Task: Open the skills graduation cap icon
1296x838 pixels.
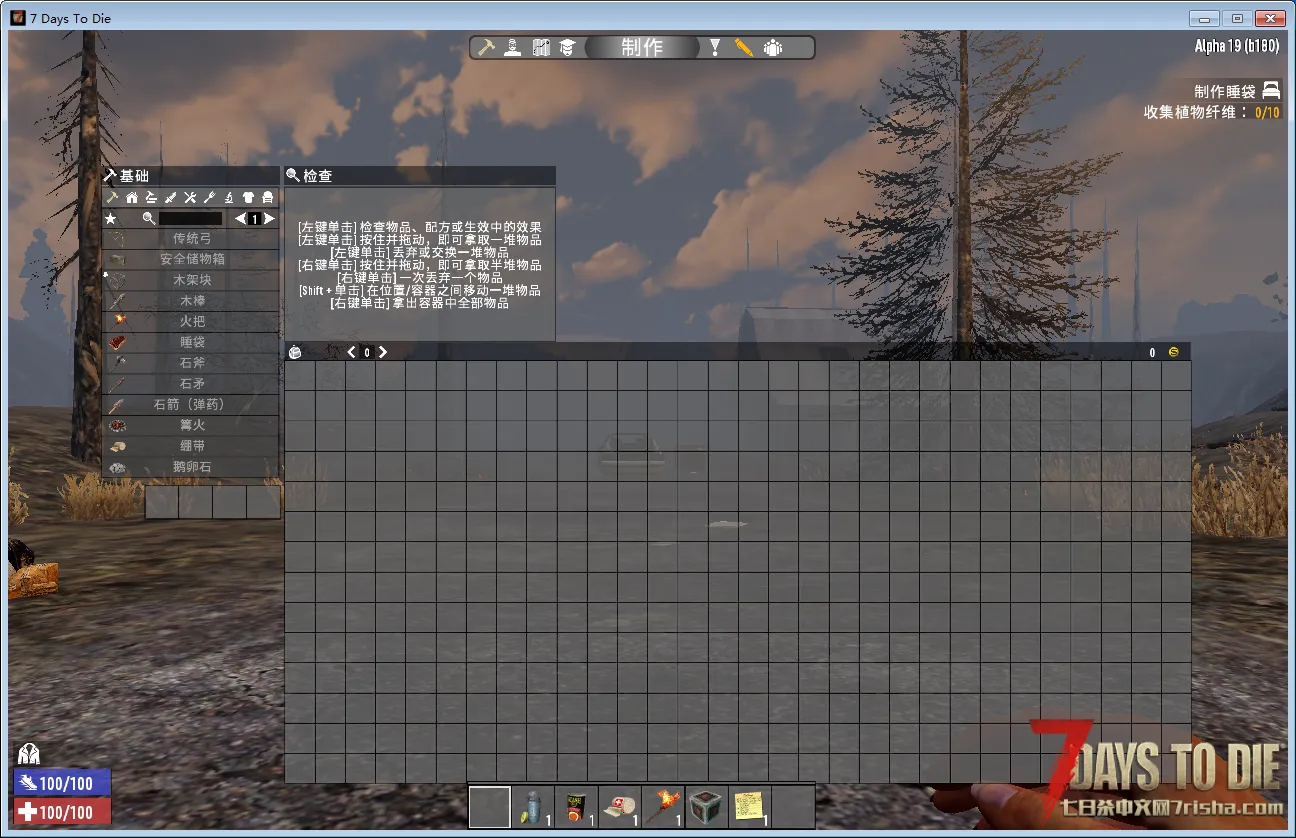Action: 567,47
